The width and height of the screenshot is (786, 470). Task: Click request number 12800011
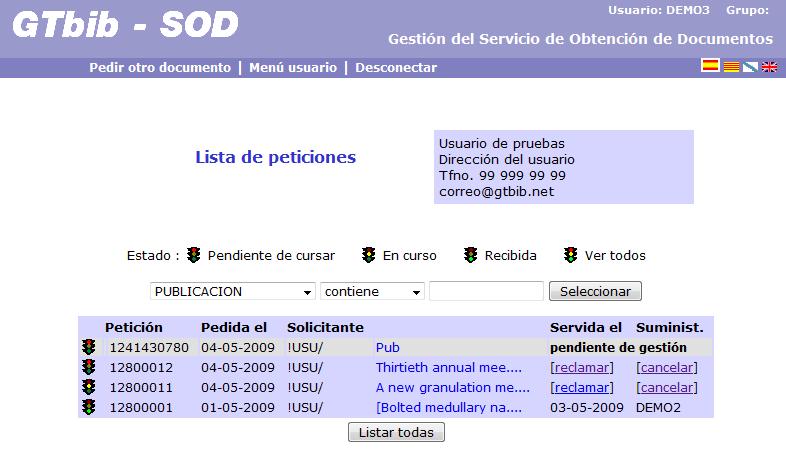tap(141, 387)
